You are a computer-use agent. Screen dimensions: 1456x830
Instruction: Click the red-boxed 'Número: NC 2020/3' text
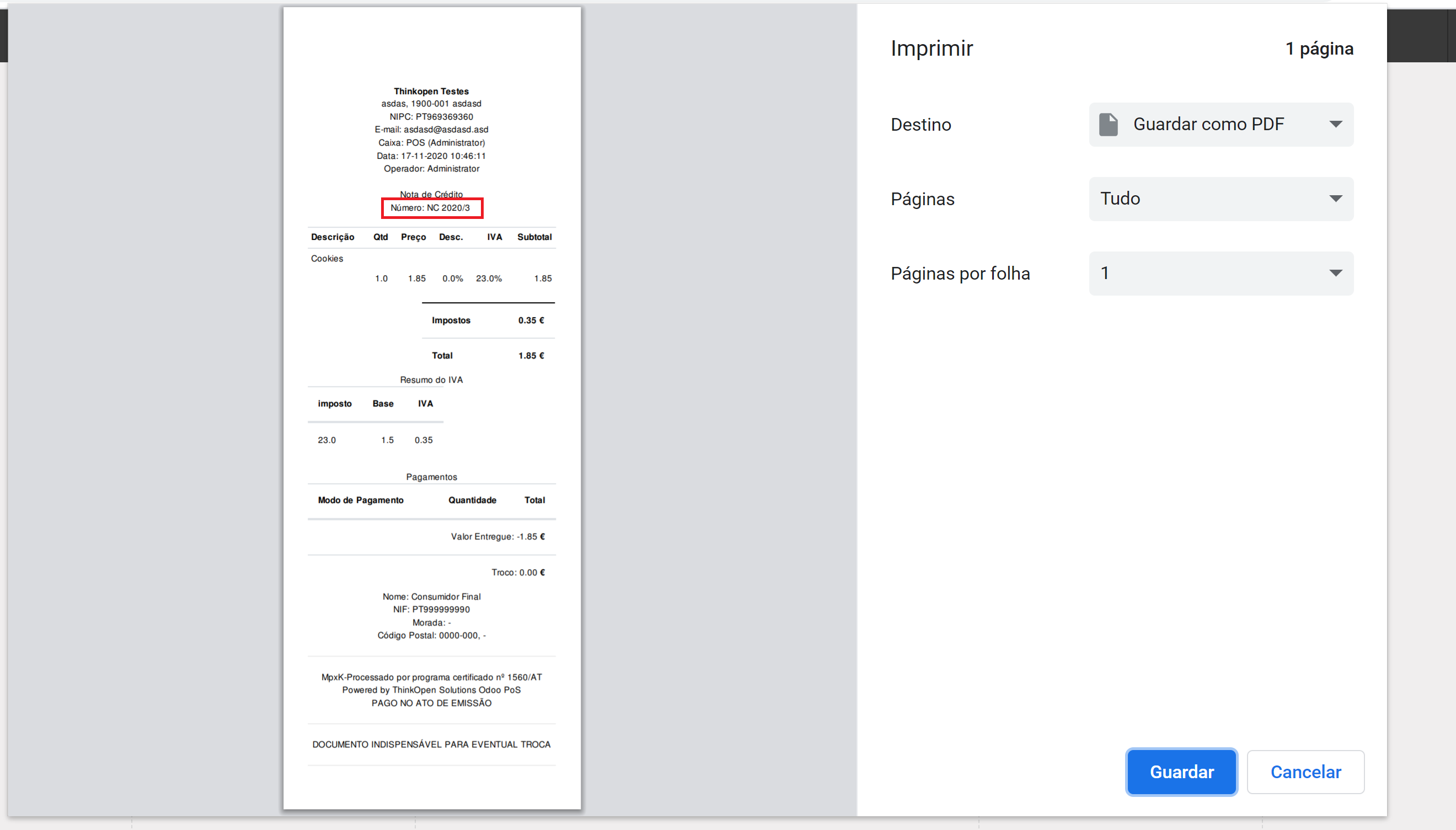tap(431, 207)
